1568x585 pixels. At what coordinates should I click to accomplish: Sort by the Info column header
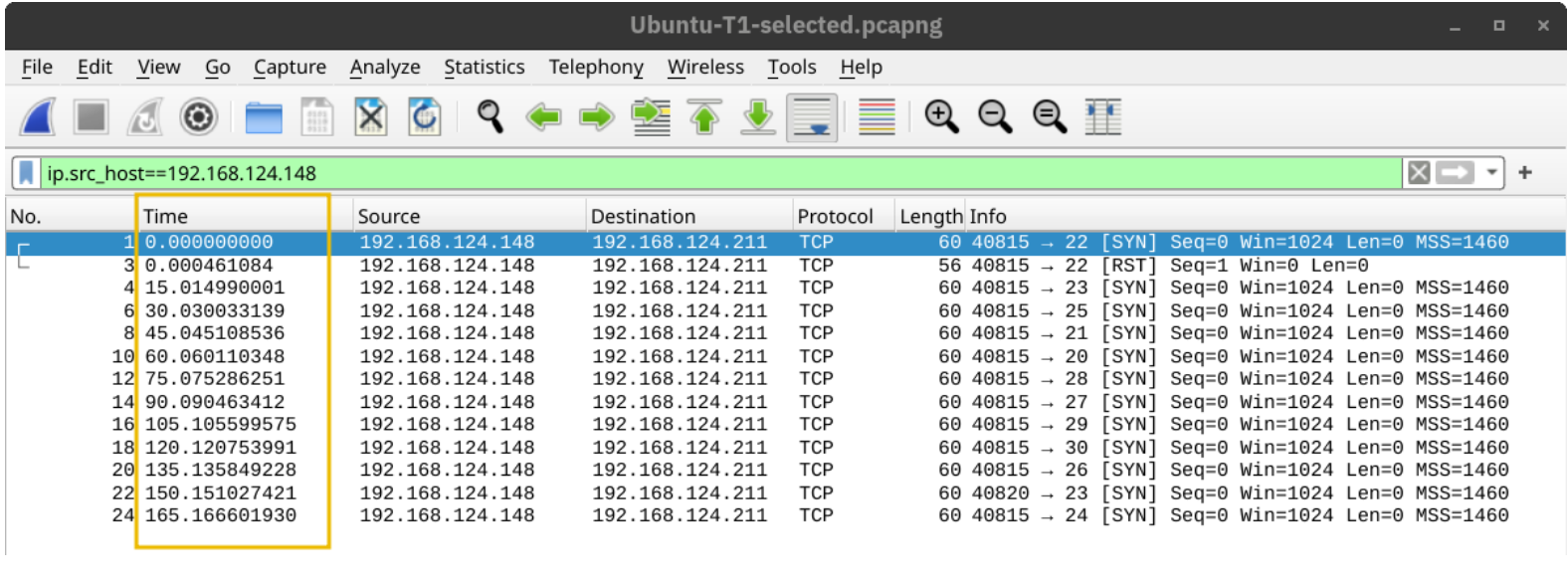pos(1266,216)
